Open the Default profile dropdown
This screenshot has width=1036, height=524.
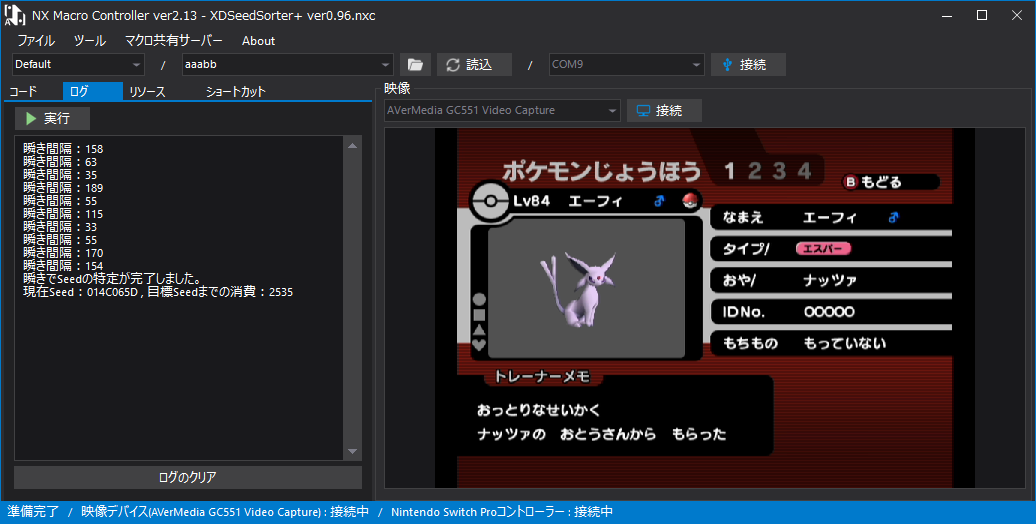(78, 65)
